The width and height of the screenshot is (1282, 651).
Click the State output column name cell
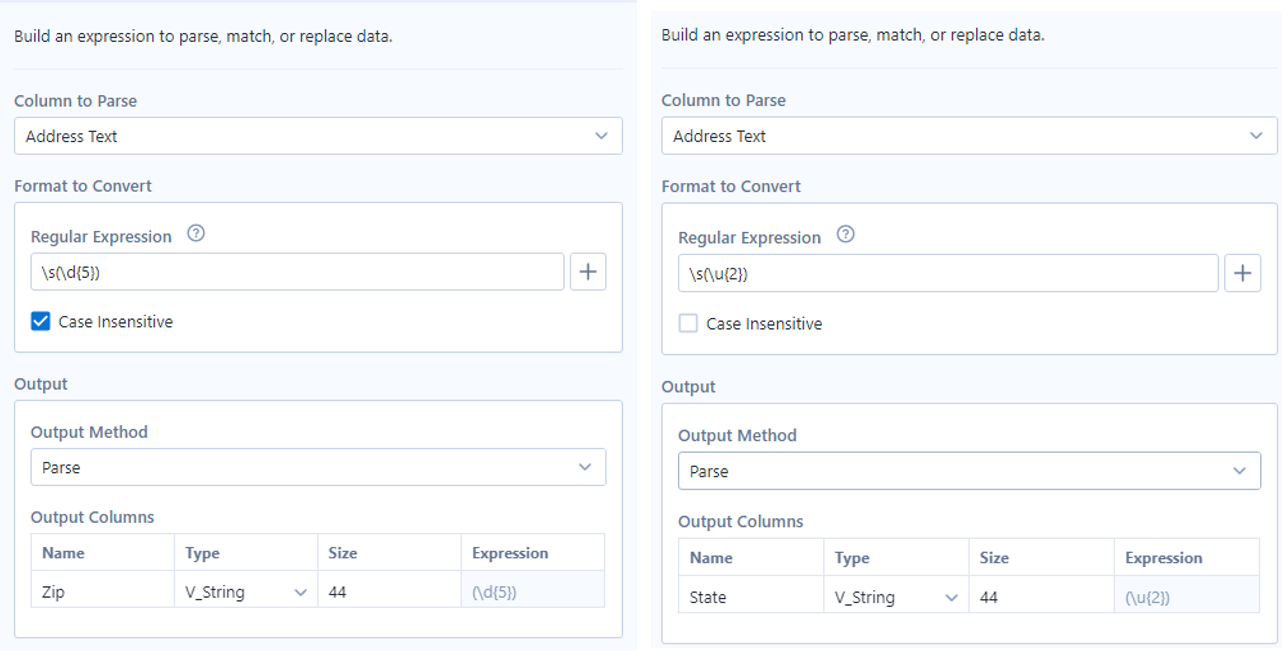[x=707, y=596]
